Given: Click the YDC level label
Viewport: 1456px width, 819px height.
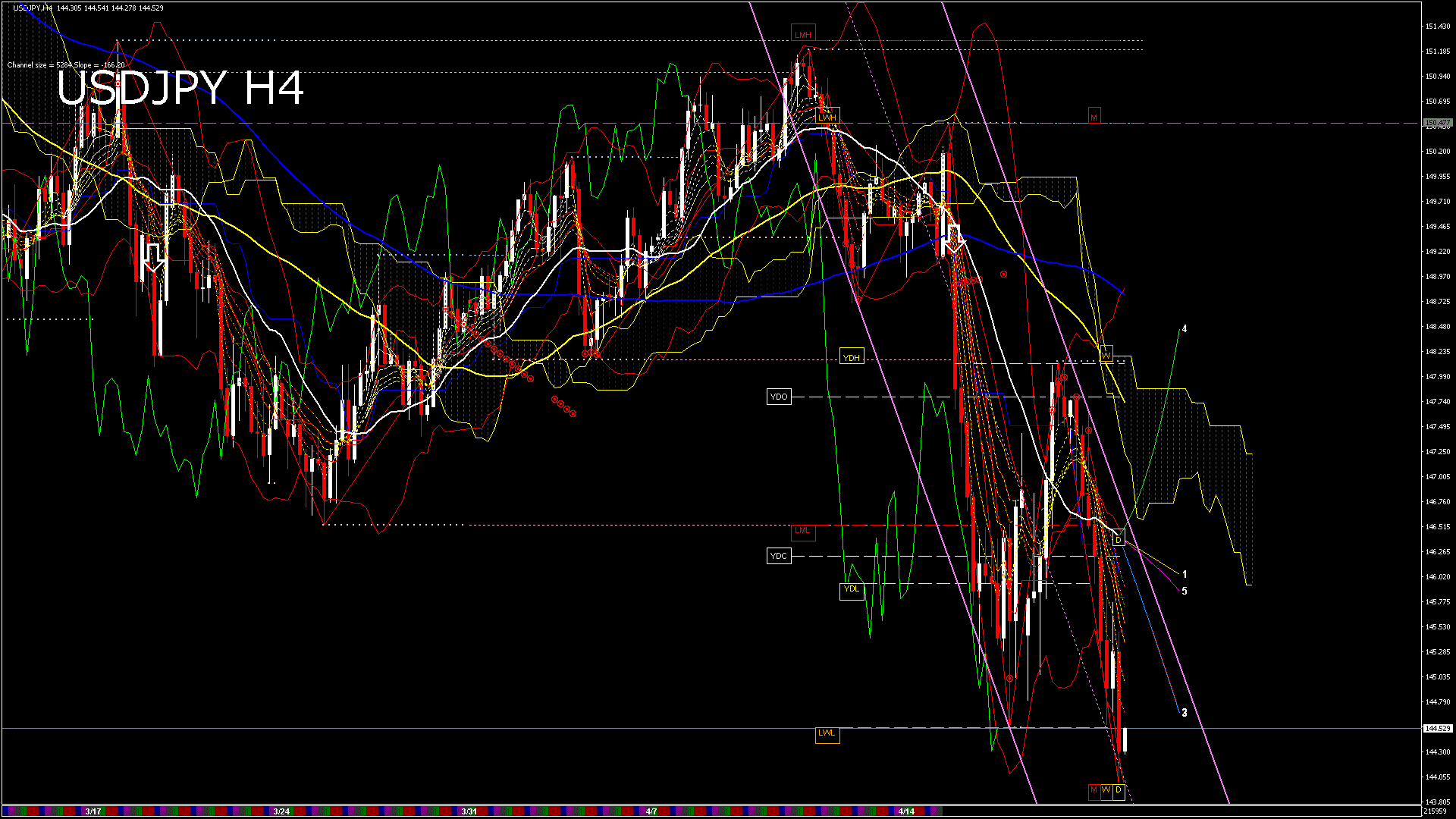Looking at the screenshot, I should click(x=779, y=556).
